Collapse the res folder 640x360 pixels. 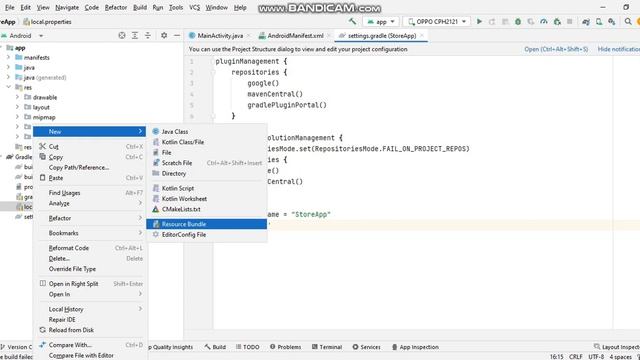[x=9, y=87]
